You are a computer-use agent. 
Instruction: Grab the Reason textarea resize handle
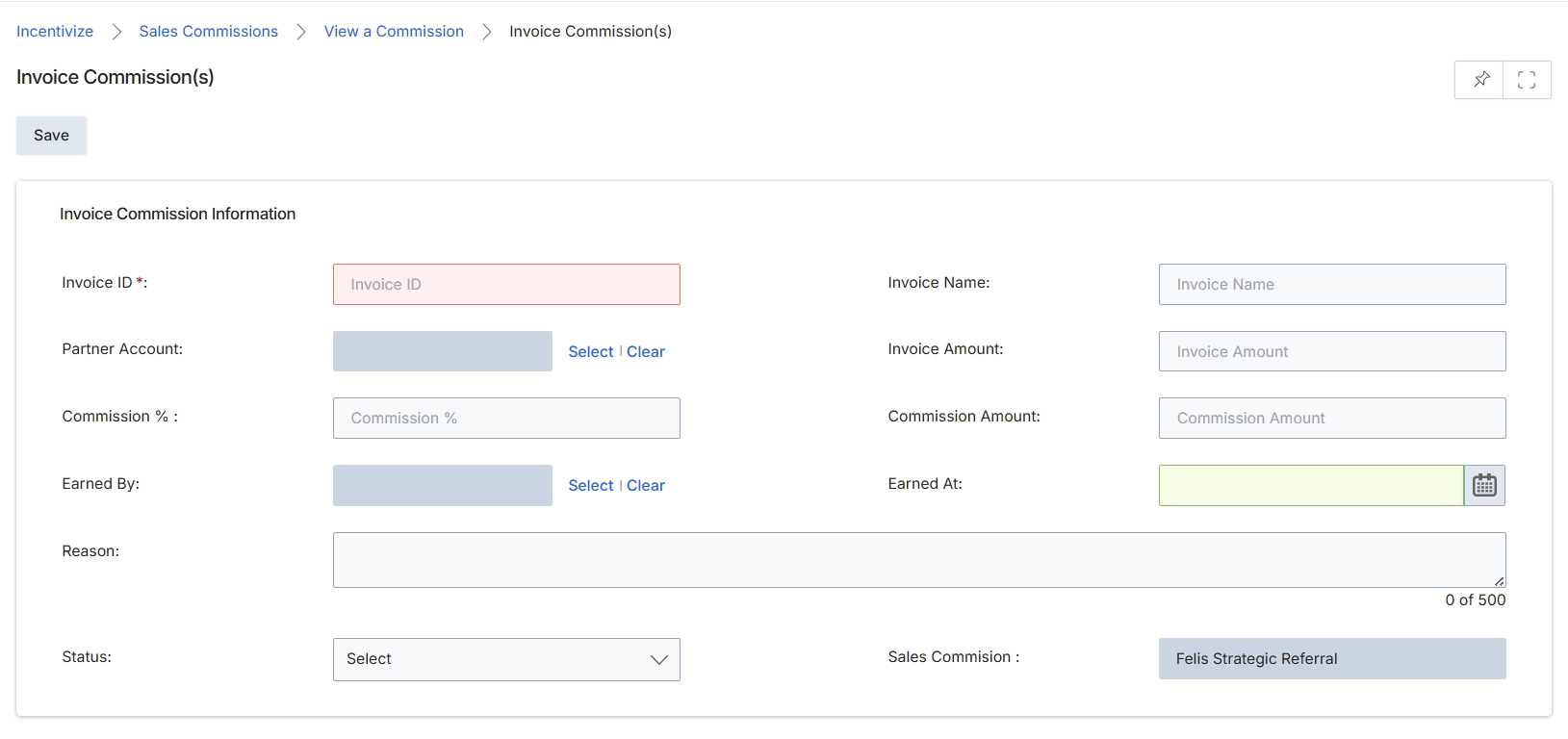coord(1500,581)
